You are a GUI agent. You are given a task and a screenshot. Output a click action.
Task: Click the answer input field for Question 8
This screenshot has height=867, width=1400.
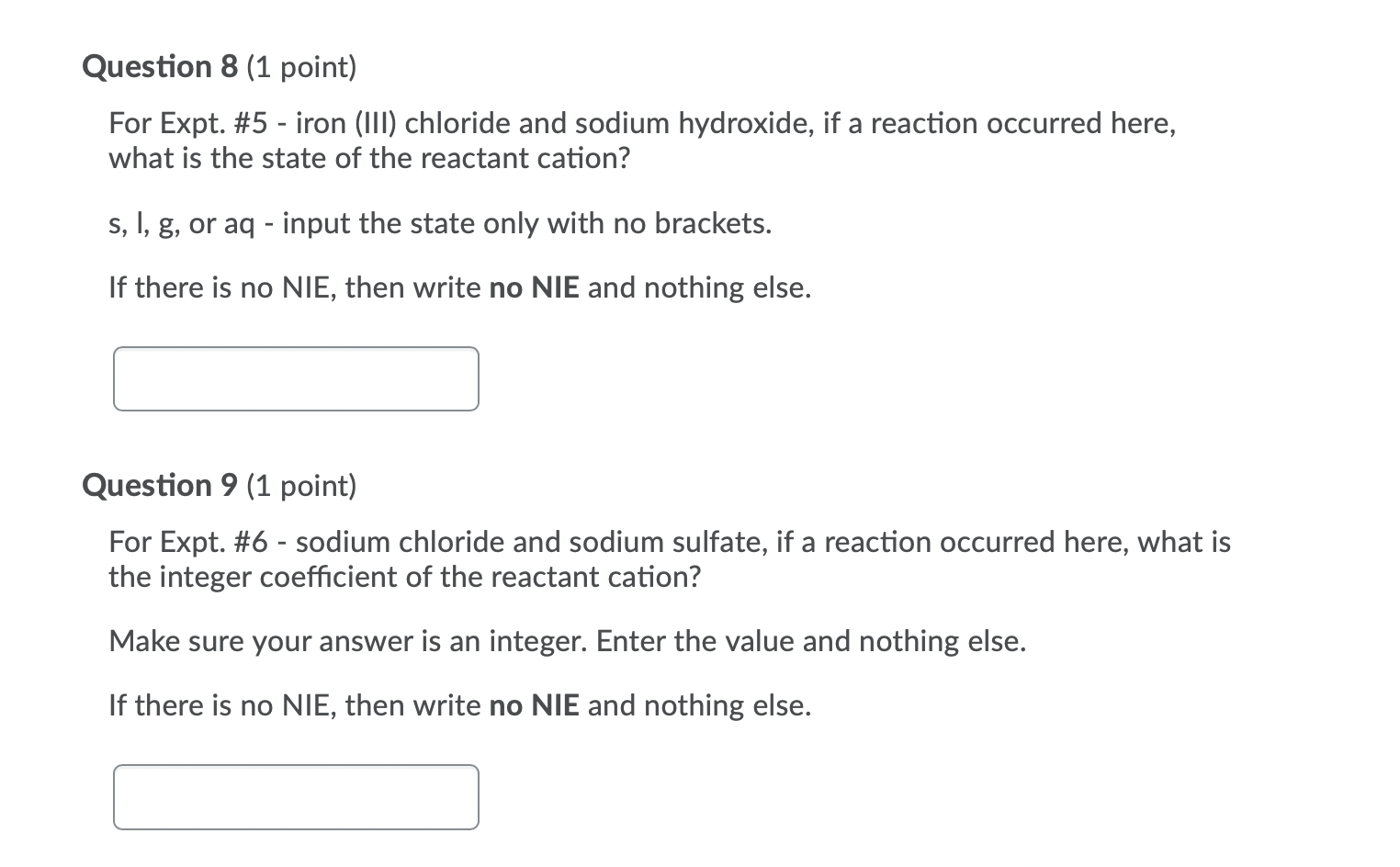295,378
